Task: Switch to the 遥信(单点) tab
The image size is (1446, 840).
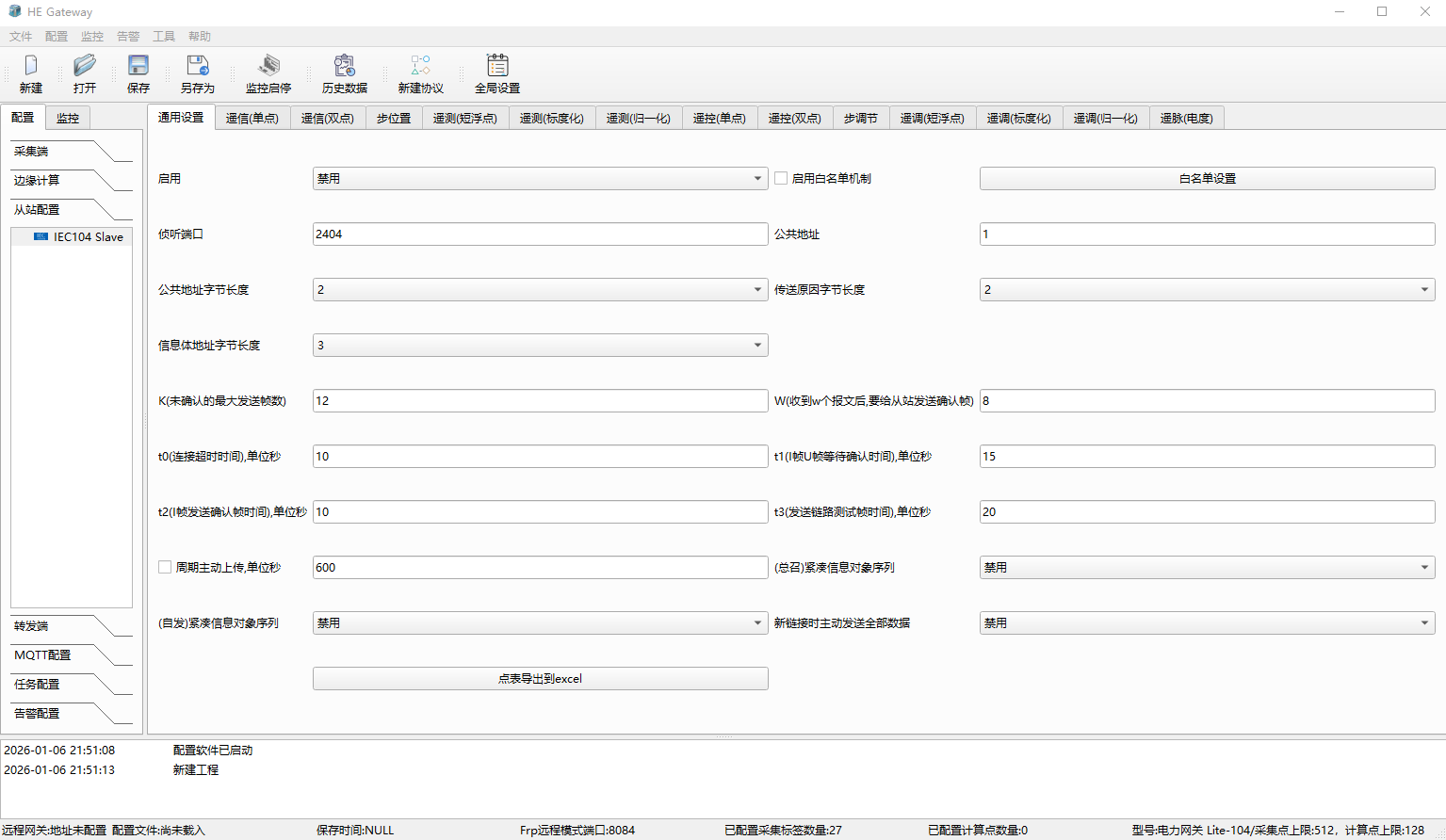Action: [x=252, y=119]
